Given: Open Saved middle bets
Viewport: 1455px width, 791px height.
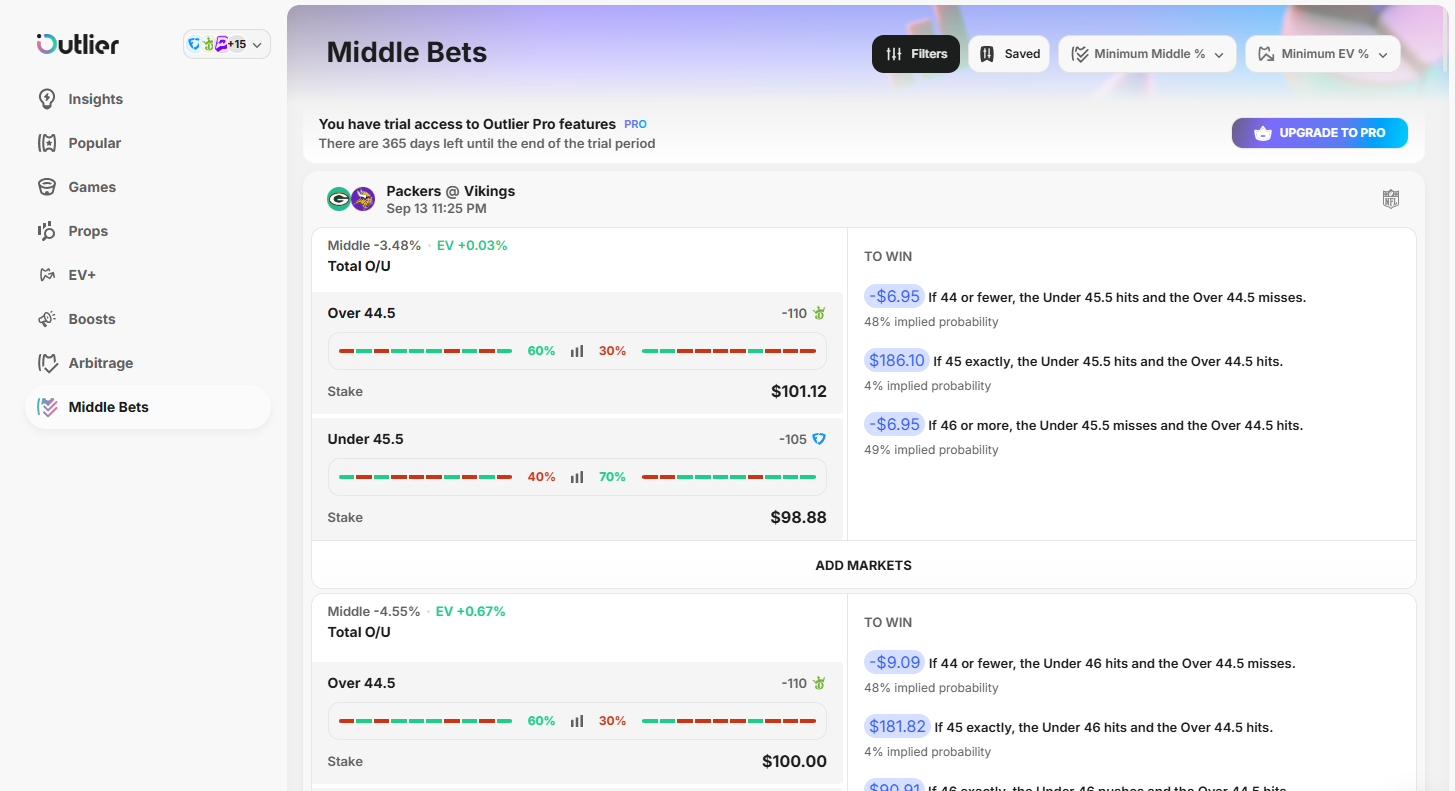Looking at the screenshot, I should click(x=1009, y=54).
